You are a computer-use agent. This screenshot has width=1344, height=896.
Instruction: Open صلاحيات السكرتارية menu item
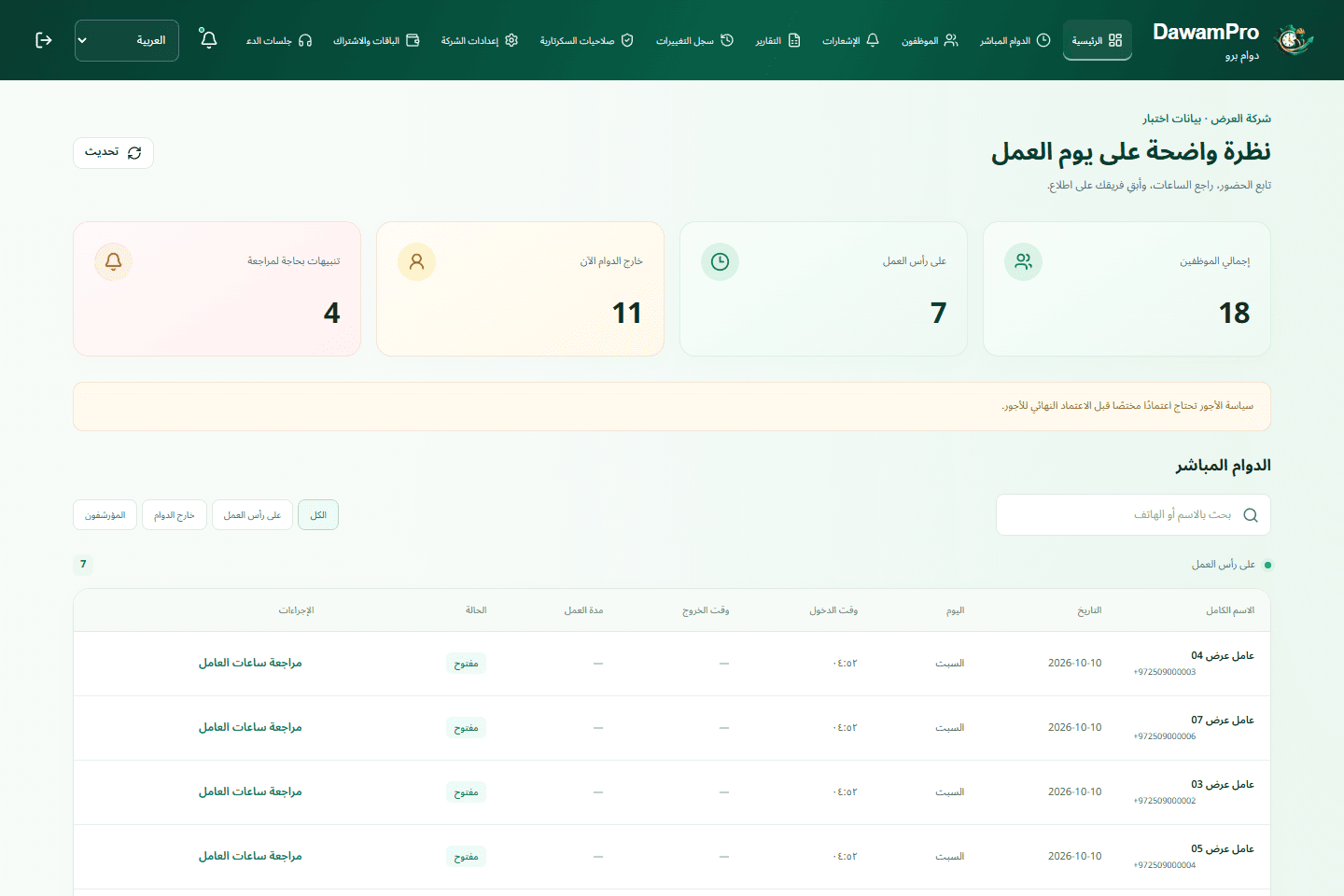(587, 40)
